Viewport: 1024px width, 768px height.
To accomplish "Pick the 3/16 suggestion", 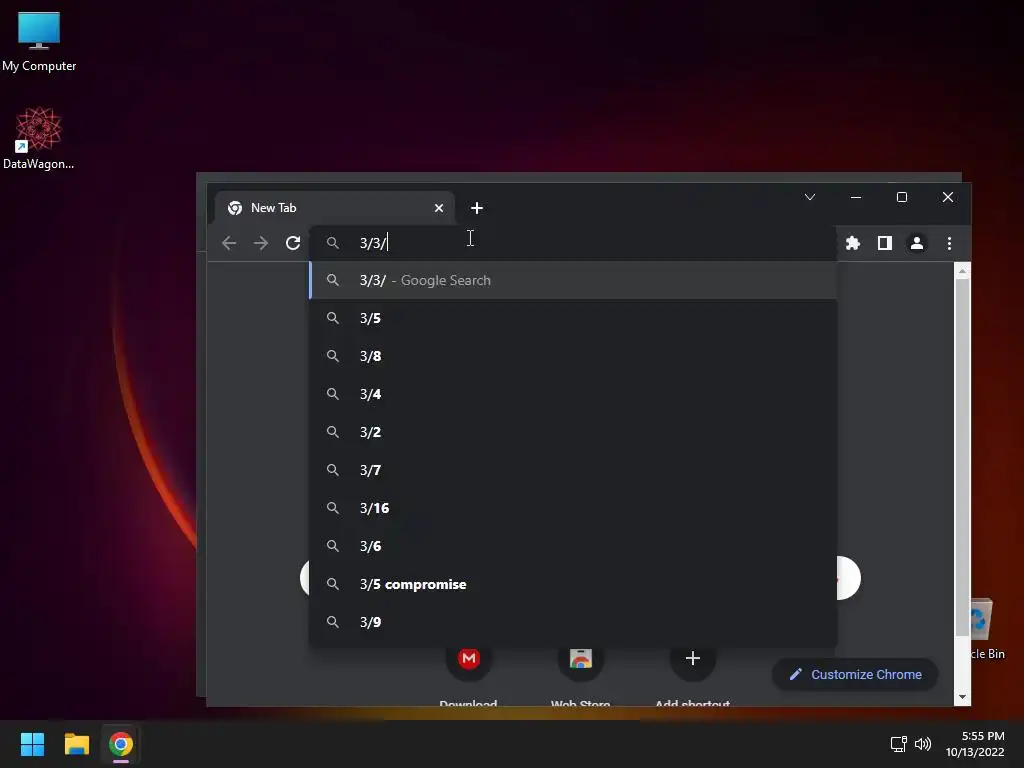I will [x=573, y=507].
